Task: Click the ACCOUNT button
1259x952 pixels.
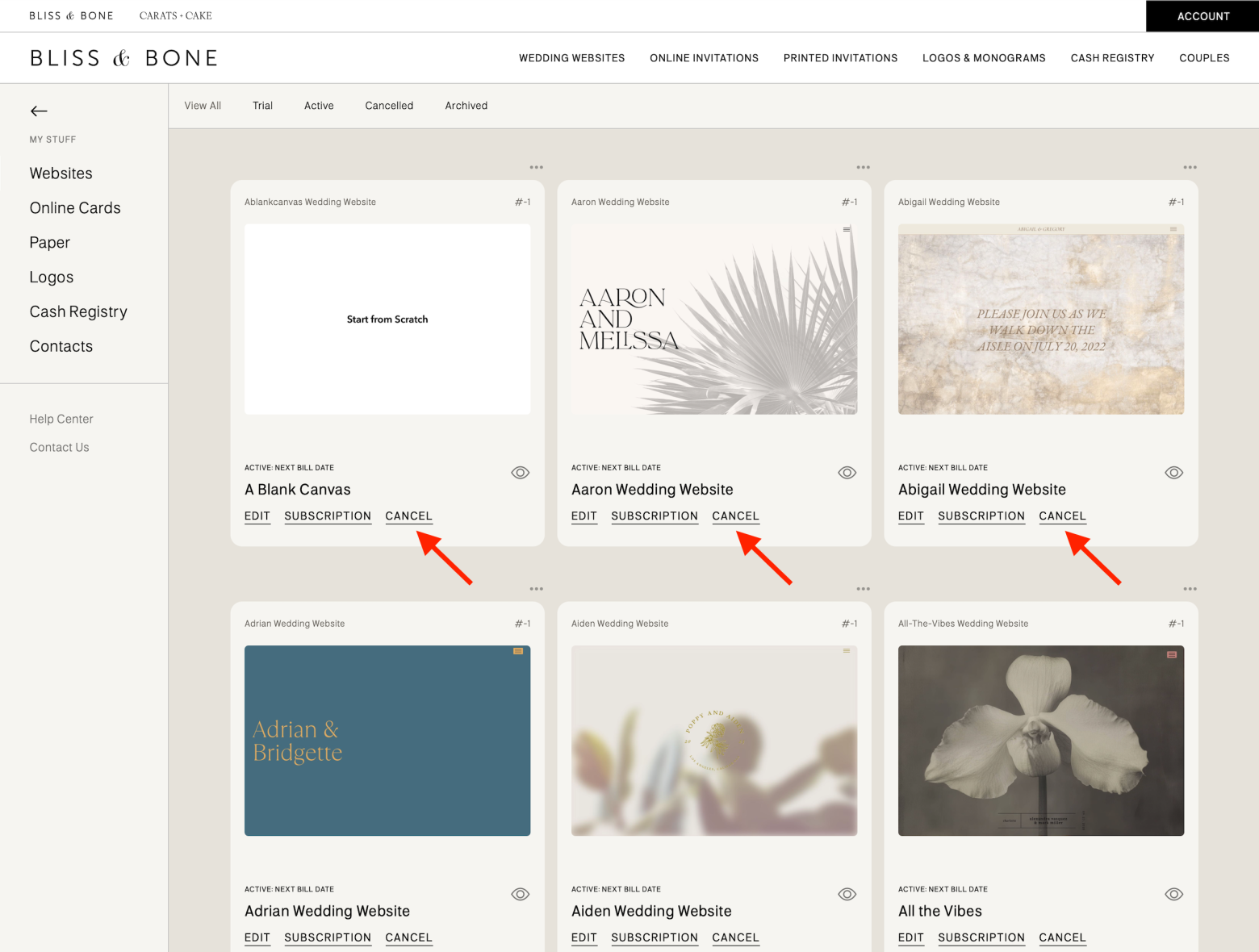Action: point(1203,15)
